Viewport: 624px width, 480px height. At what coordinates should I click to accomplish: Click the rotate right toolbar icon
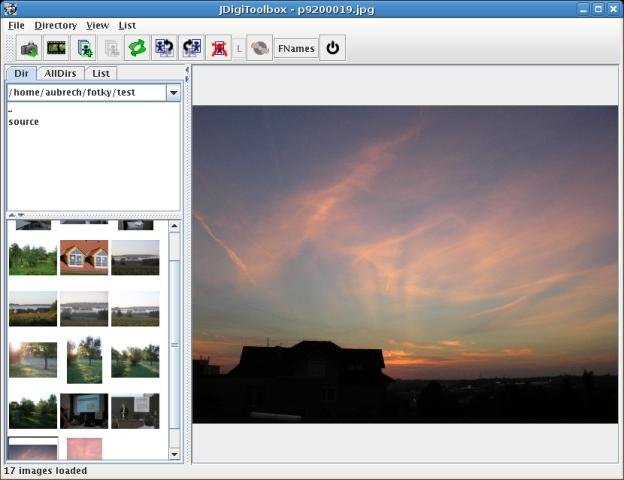pyautogui.click(x=191, y=48)
